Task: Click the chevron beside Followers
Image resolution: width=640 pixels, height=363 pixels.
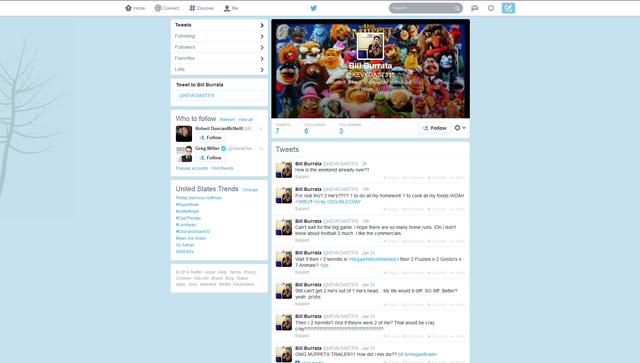Action: pos(262,47)
